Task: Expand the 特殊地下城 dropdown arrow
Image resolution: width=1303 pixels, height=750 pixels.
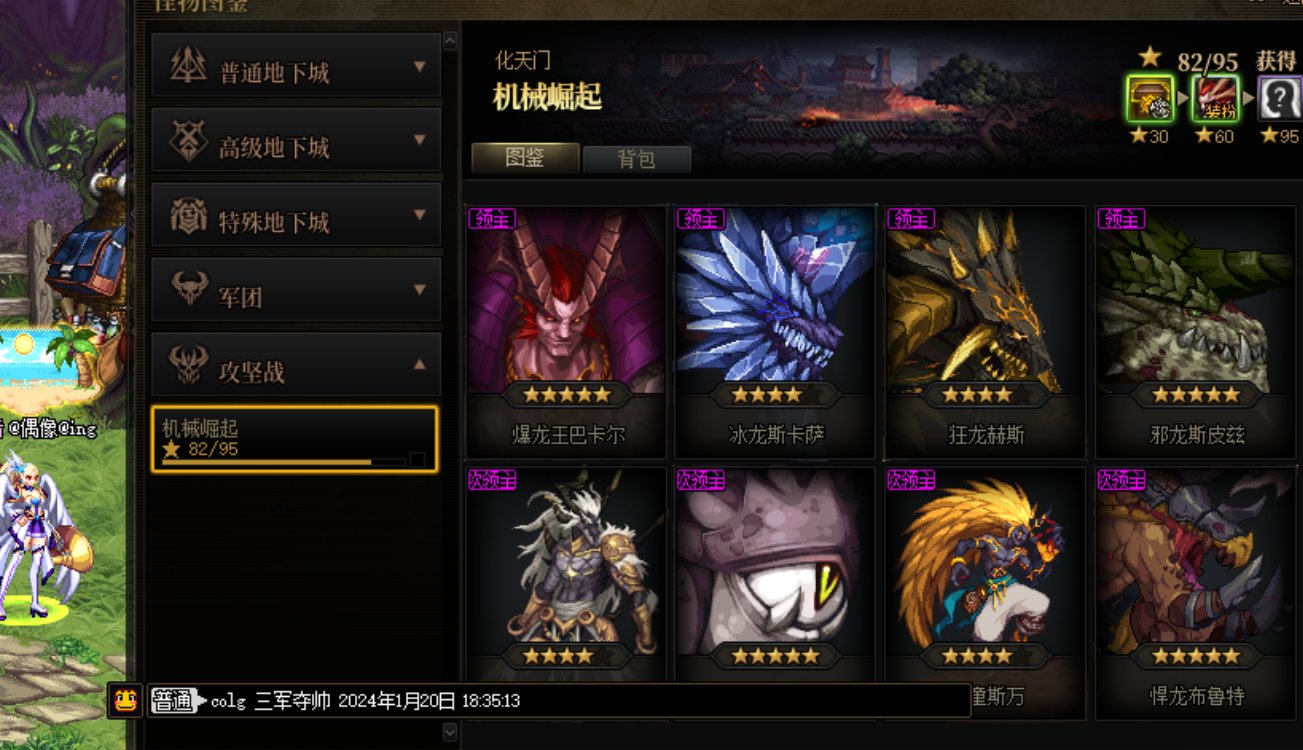Action: point(420,215)
